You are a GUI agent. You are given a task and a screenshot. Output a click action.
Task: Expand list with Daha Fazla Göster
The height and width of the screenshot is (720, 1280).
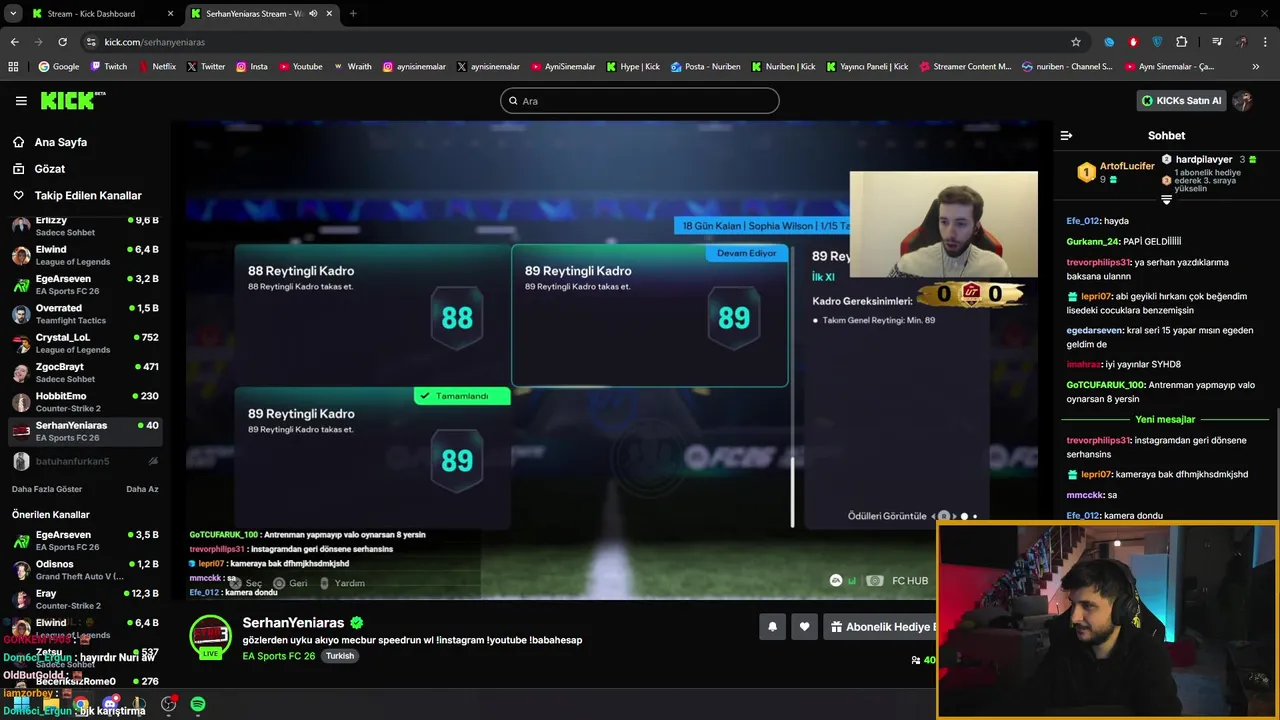coord(47,489)
